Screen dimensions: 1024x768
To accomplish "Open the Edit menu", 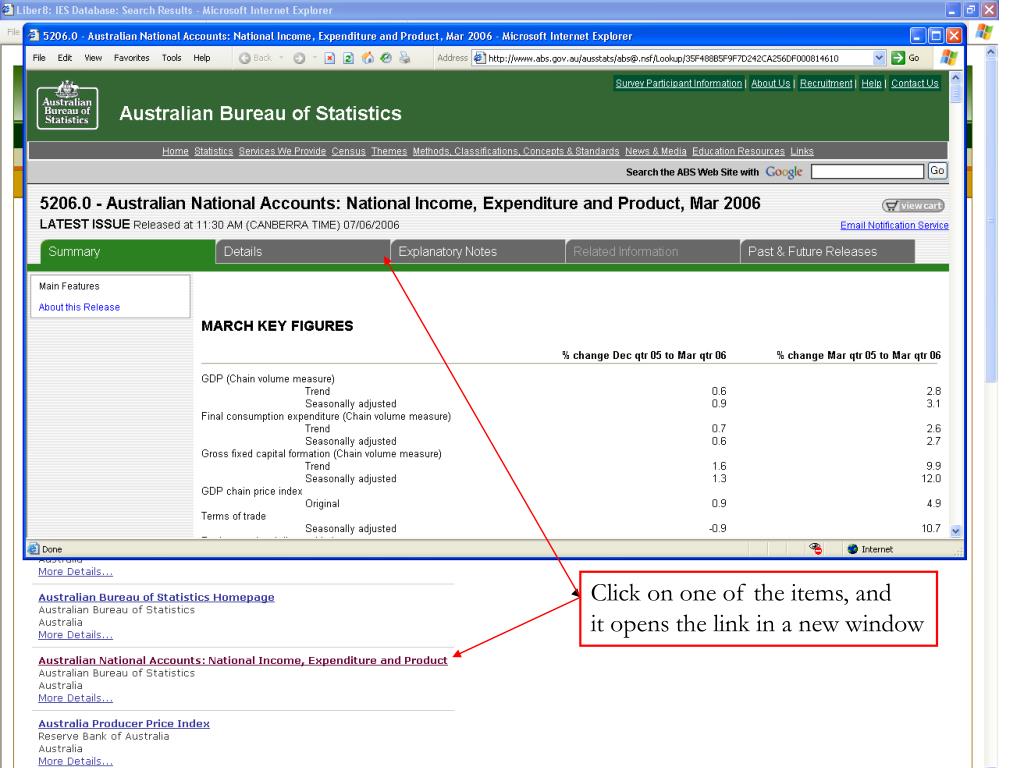I will tap(65, 58).
